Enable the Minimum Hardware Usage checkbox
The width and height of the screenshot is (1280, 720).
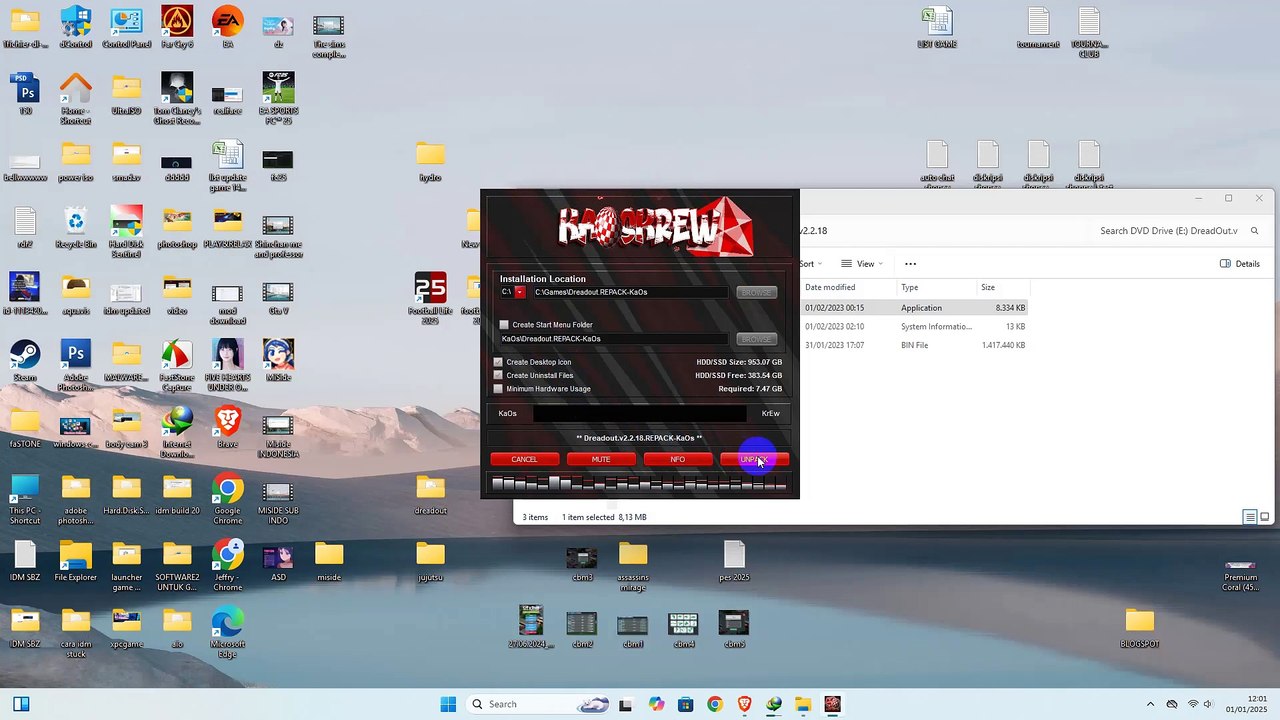(x=498, y=389)
